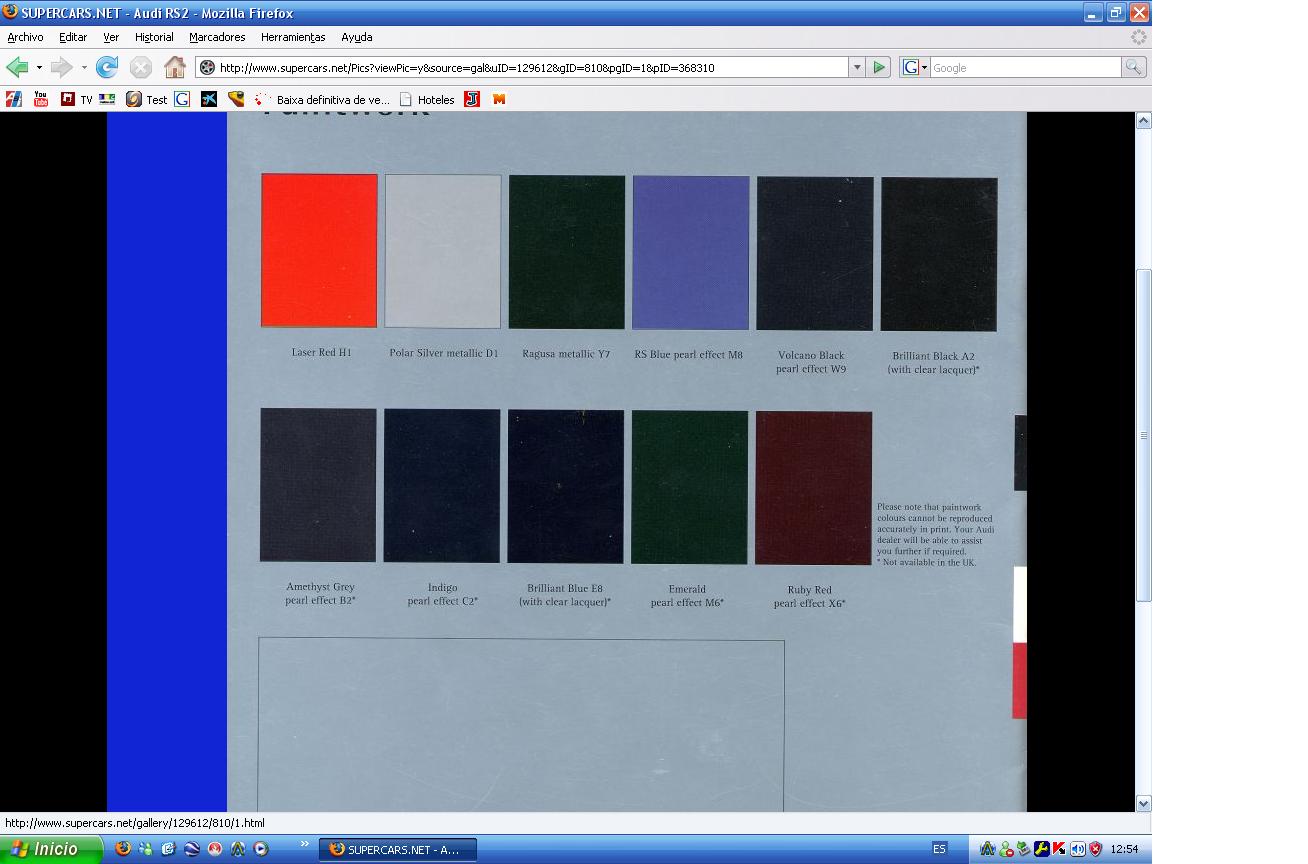Open the Archivo menu
The height and width of the screenshot is (864, 1308).
tap(25, 37)
